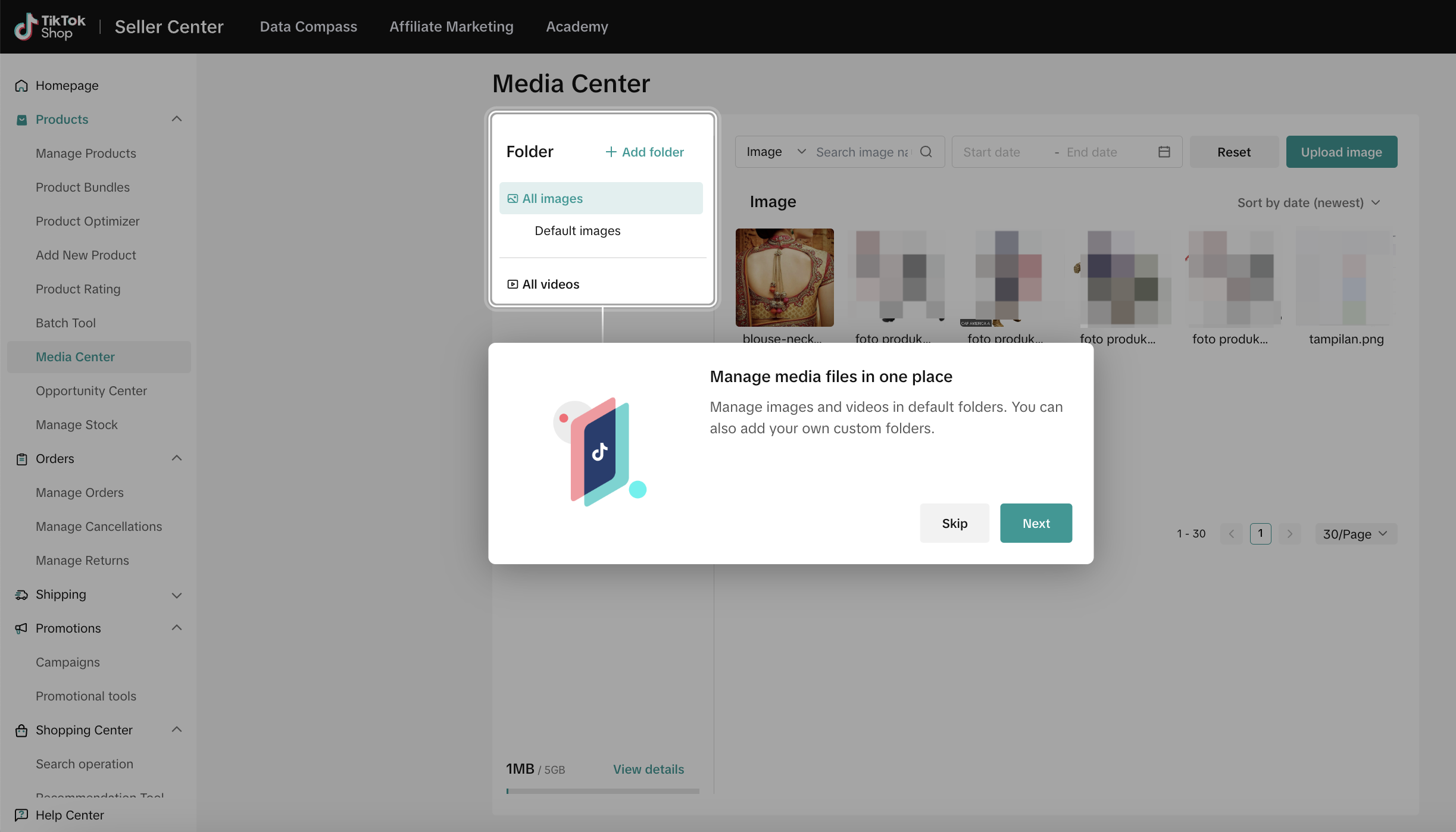Go to next page arrow
Viewport: 1456px width, 832px height.
[1289, 534]
